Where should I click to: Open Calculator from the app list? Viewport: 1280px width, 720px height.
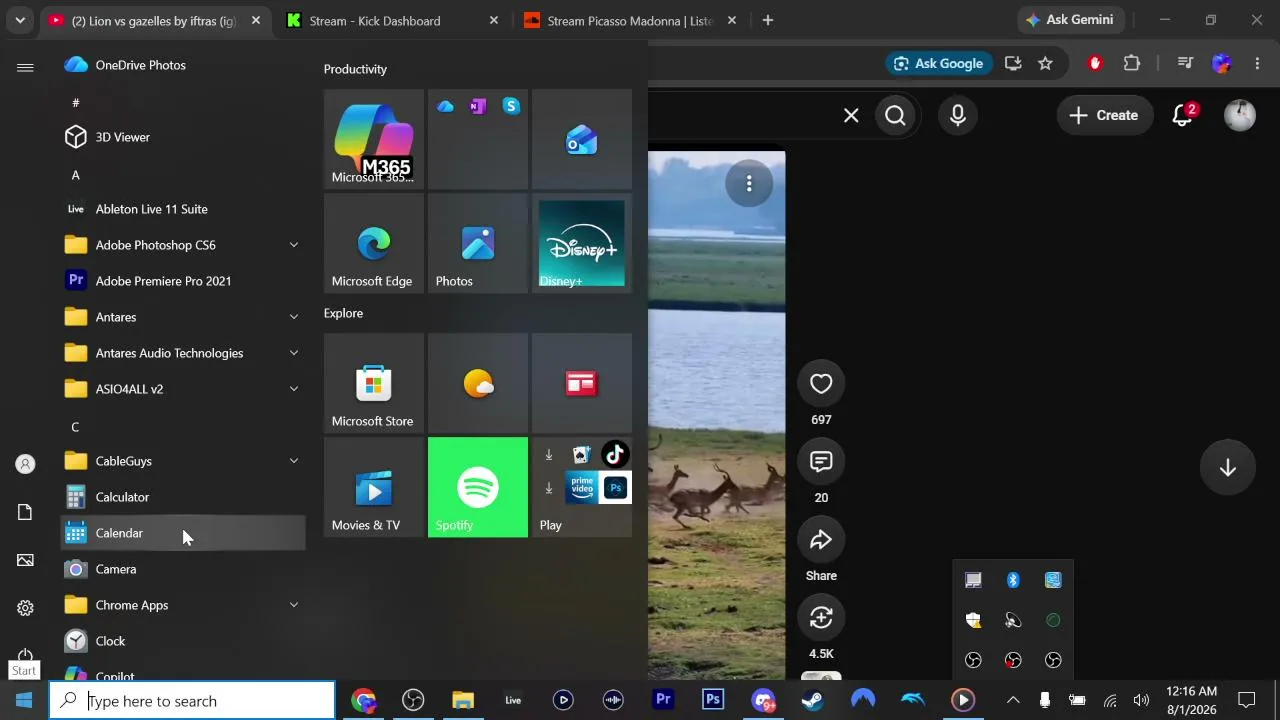pos(183,497)
